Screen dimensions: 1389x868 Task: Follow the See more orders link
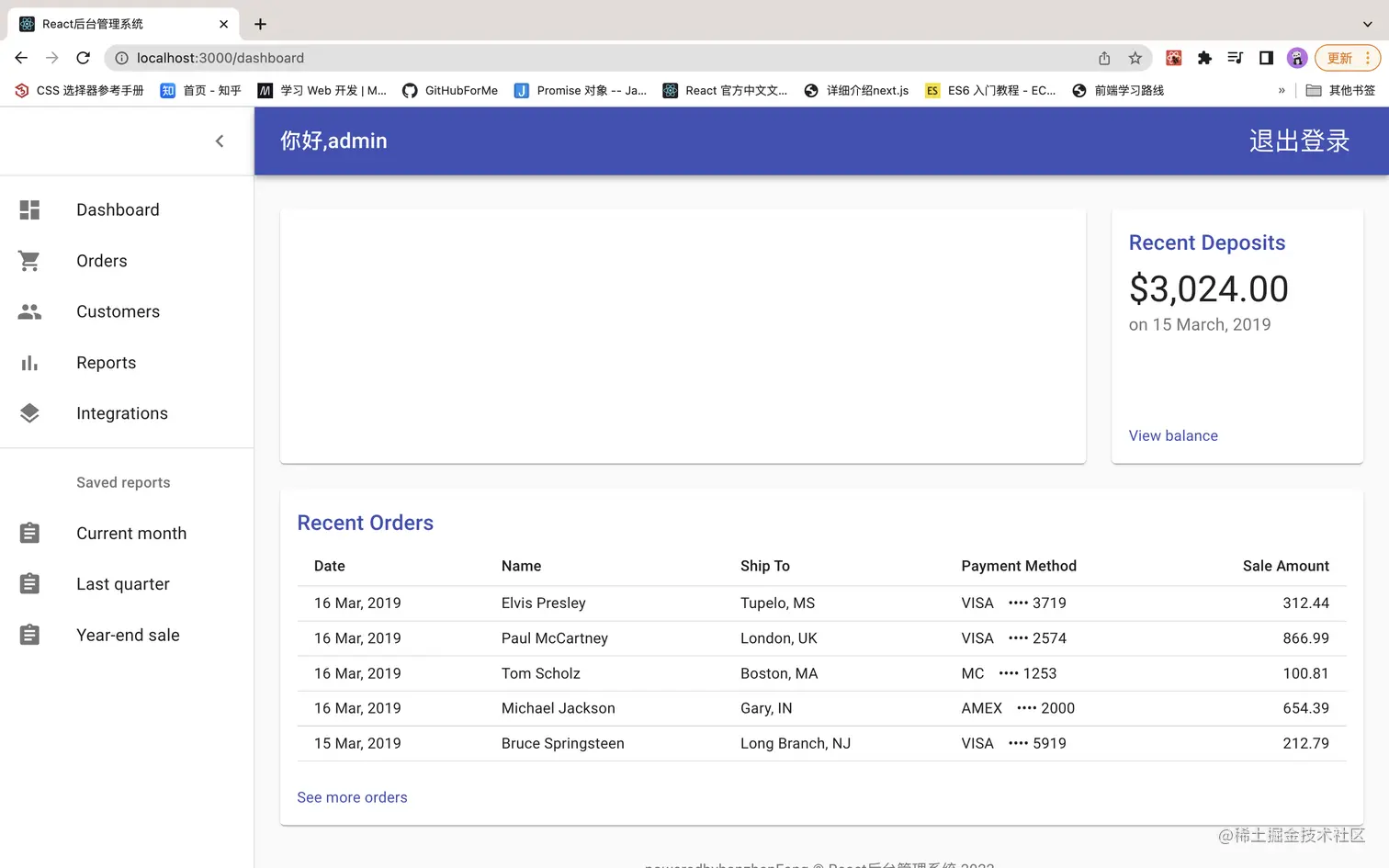click(x=352, y=797)
